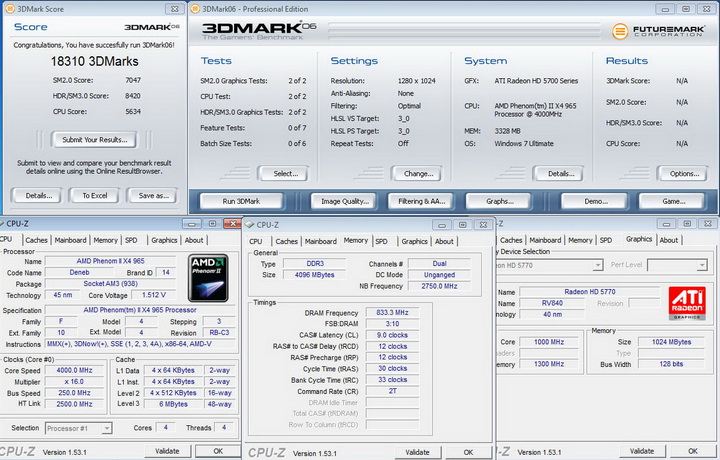Switch to Graphics tab in left CPU-Z window

click(164, 240)
